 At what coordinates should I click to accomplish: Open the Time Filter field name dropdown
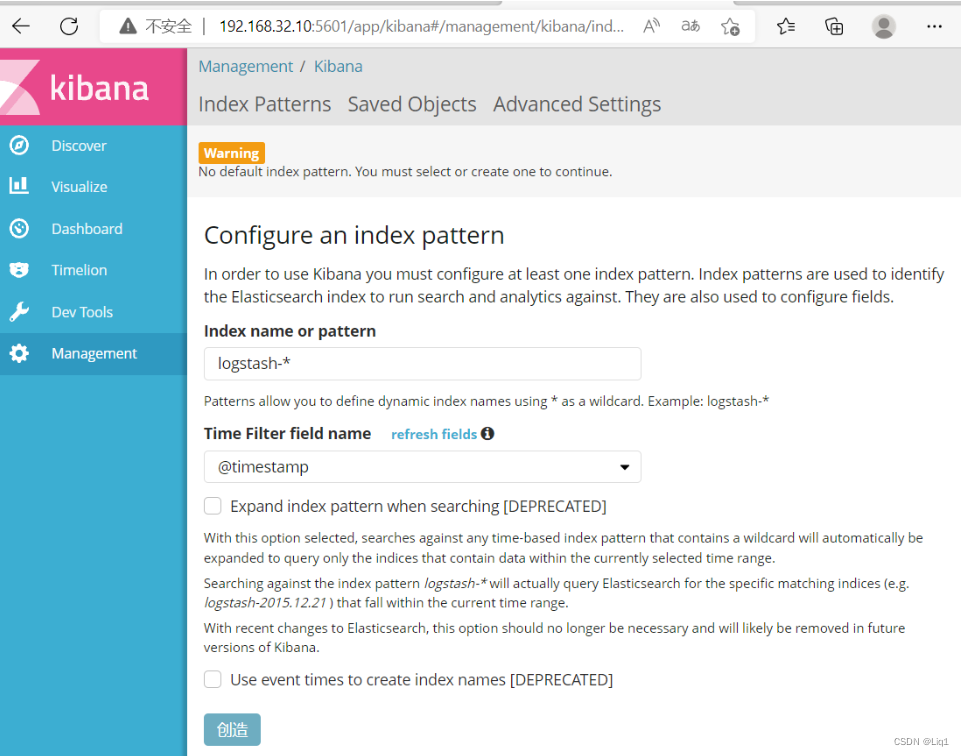422,467
